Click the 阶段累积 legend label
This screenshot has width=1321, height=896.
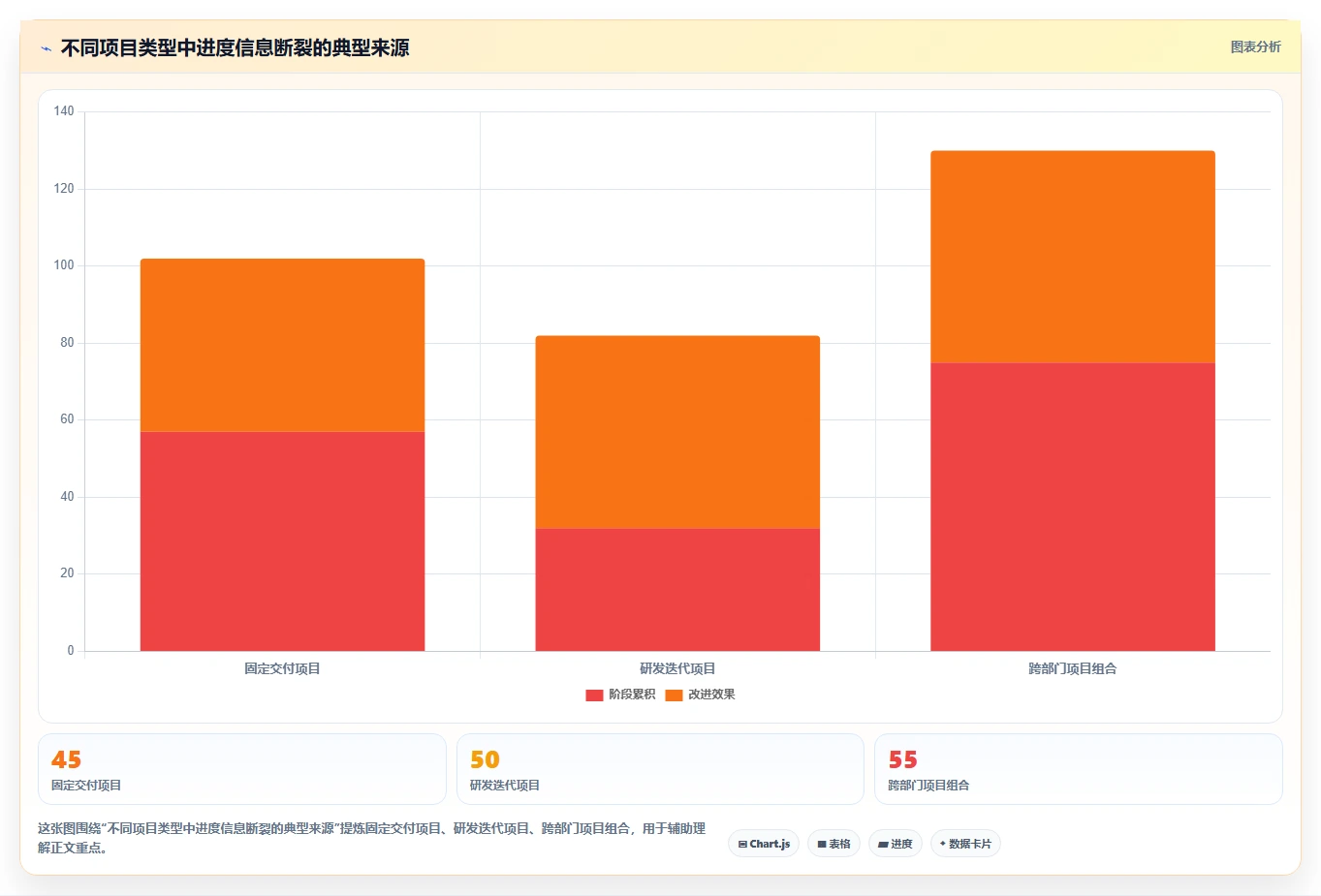click(632, 695)
